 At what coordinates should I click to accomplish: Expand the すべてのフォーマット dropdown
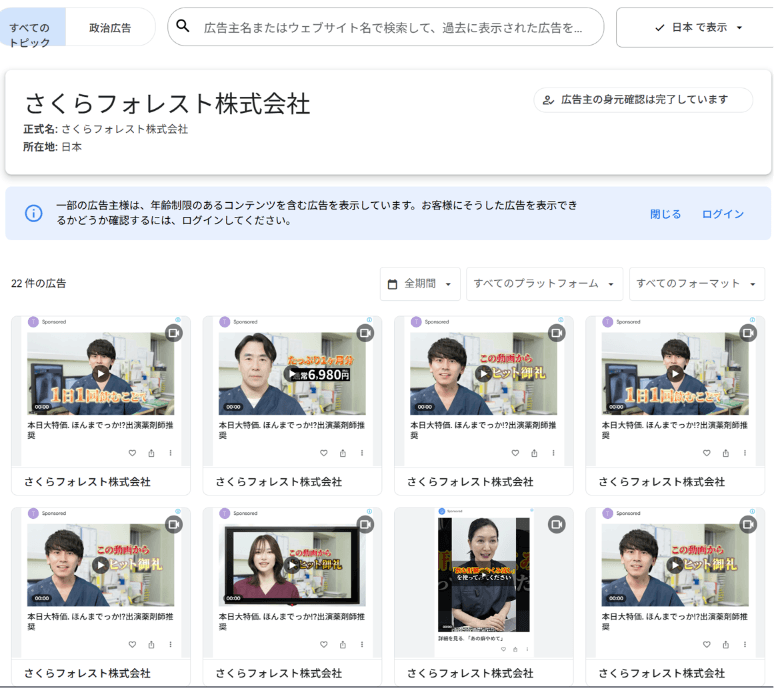coord(697,284)
